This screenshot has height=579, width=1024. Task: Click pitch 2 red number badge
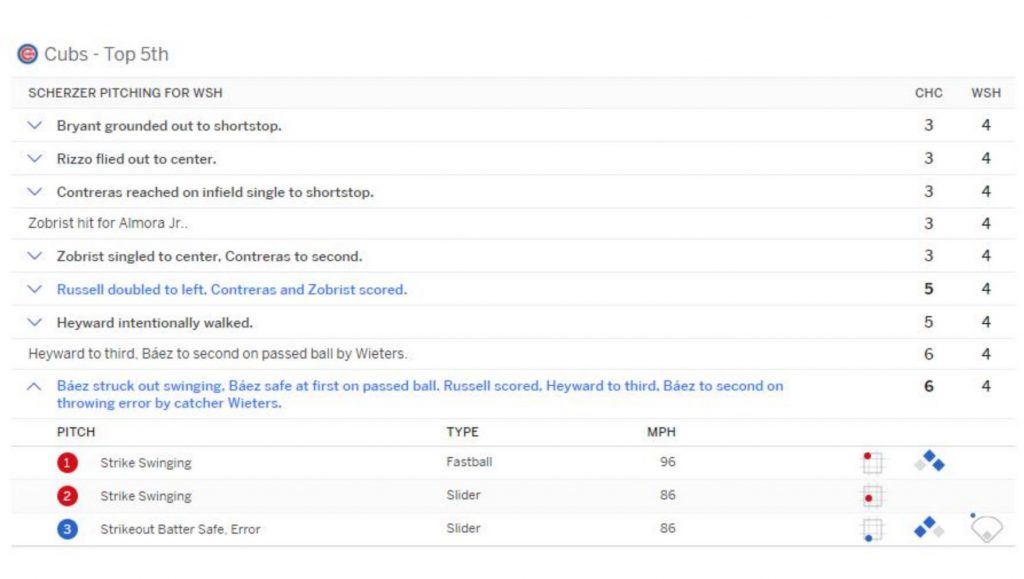pos(67,496)
